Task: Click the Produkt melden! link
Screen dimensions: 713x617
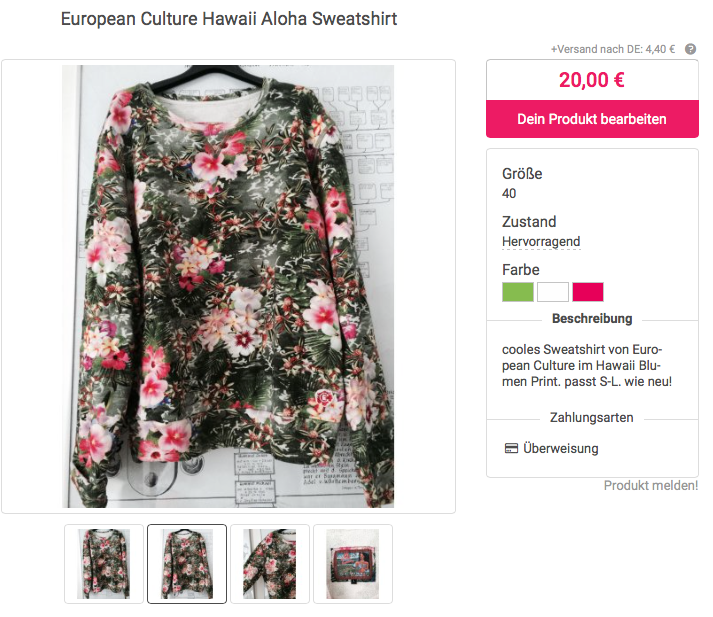Action: tap(651, 486)
